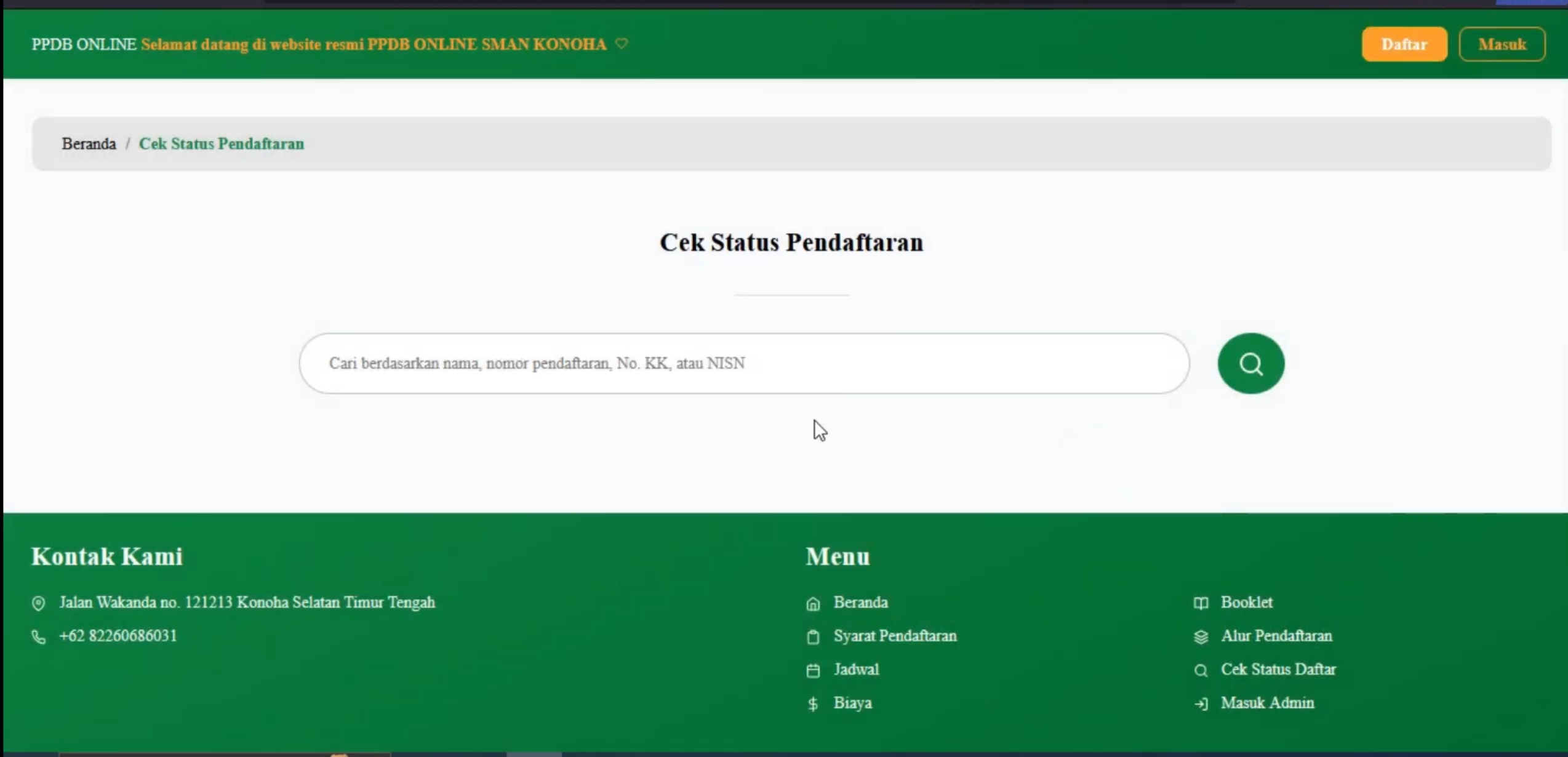Viewport: 1568px width, 757px height.
Task: Click the green search magnifier button
Action: [1250, 363]
